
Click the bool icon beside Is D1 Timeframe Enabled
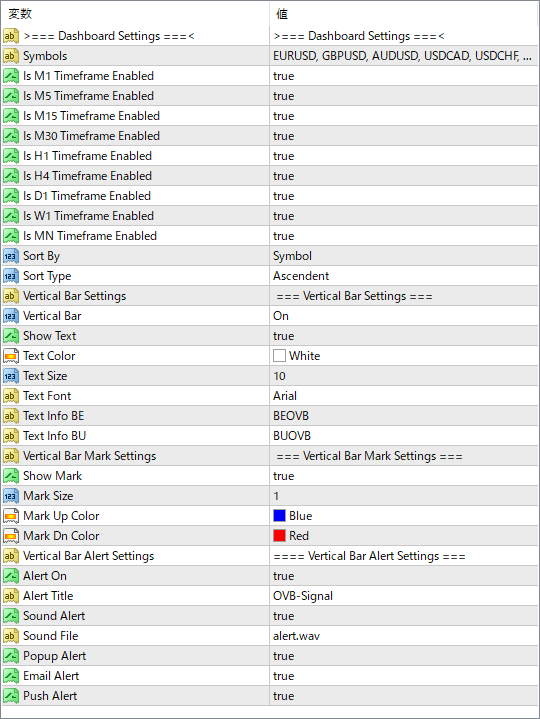pos(11,196)
